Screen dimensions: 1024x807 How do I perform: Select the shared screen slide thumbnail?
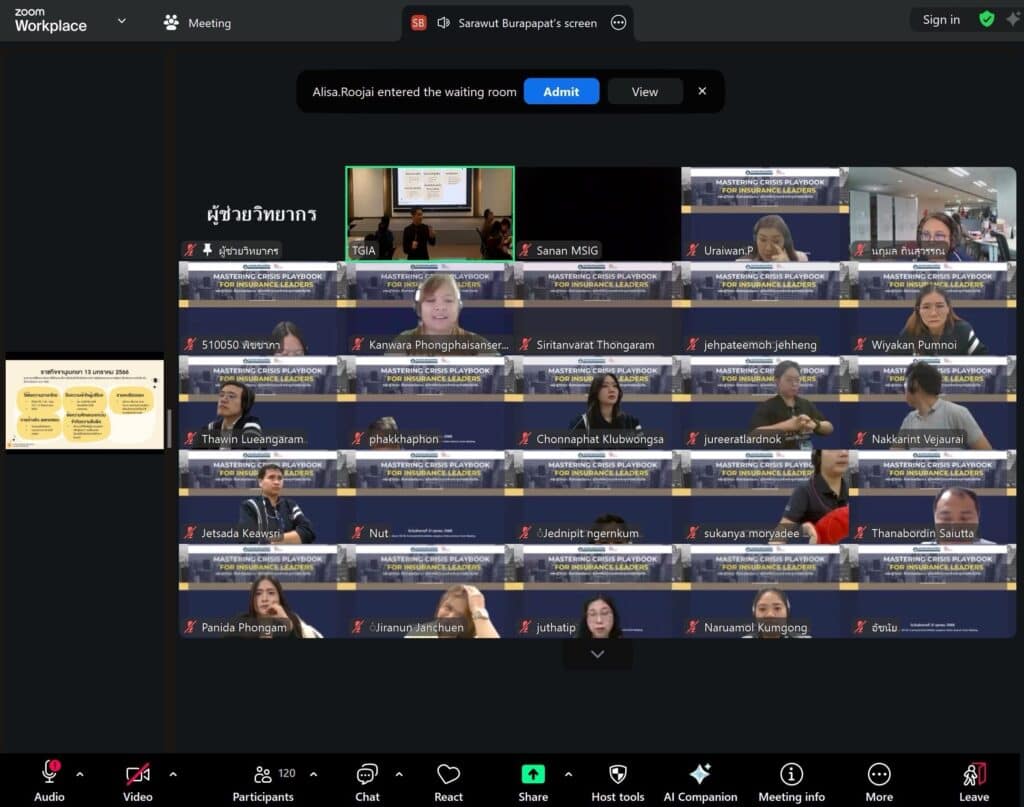point(85,402)
